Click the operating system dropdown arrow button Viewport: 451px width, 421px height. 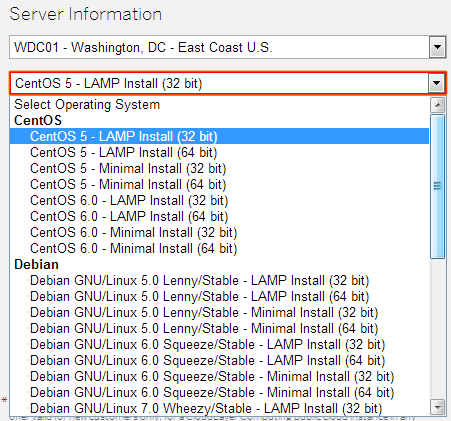[x=437, y=83]
